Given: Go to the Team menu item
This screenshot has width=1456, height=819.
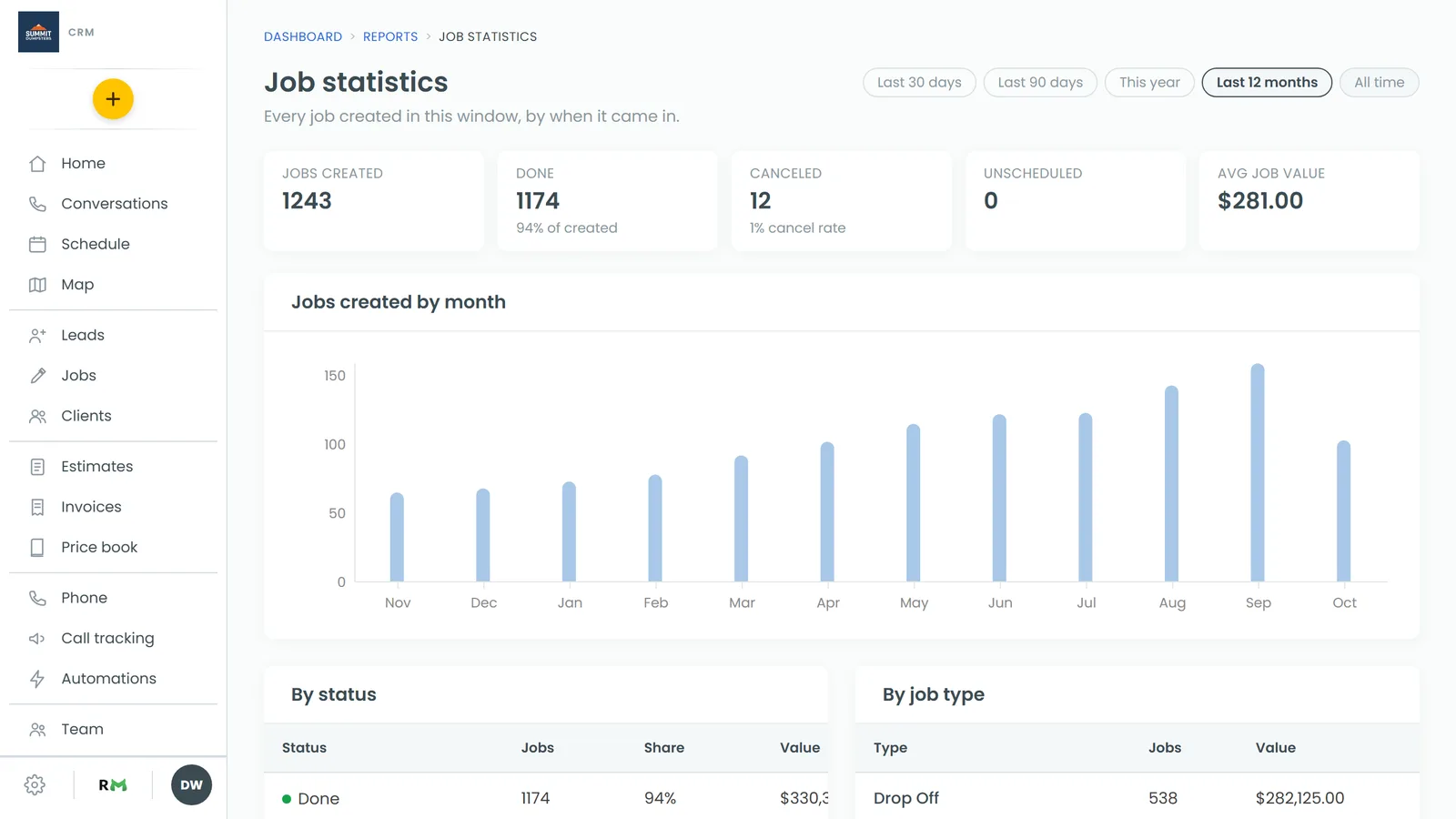Looking at the screenshot, I should point(82,729).
